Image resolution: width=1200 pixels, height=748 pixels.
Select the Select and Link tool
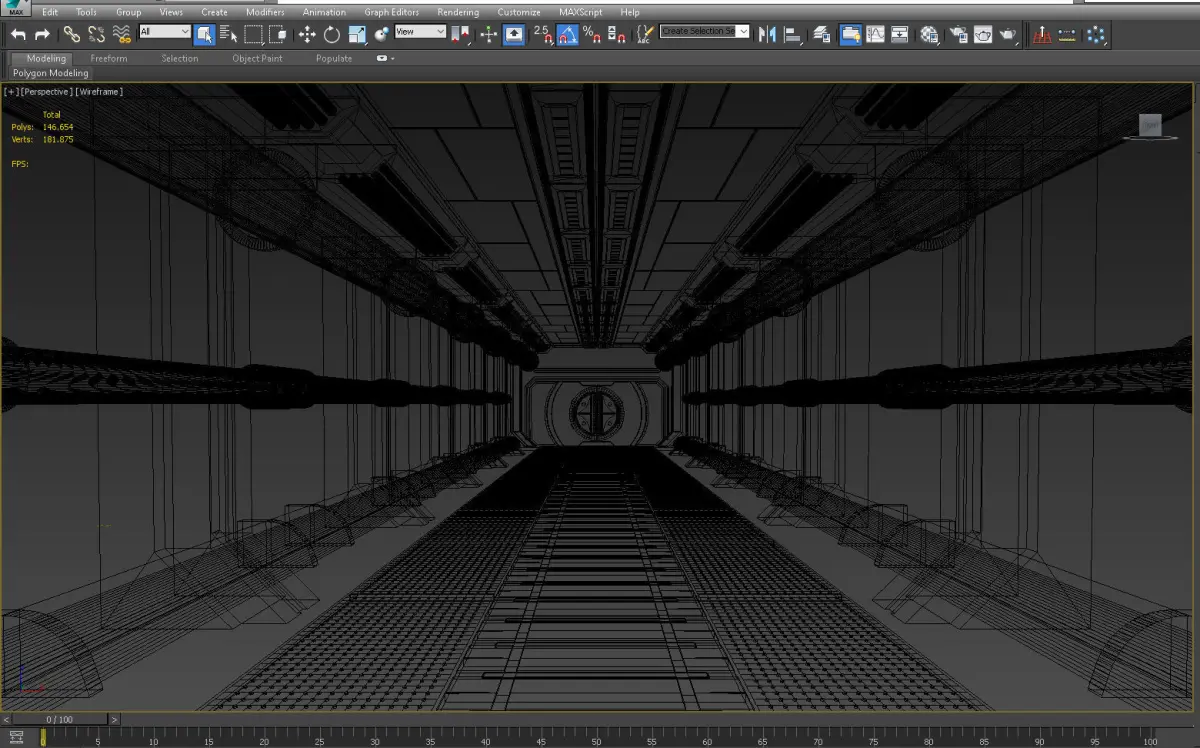point(72,34)
